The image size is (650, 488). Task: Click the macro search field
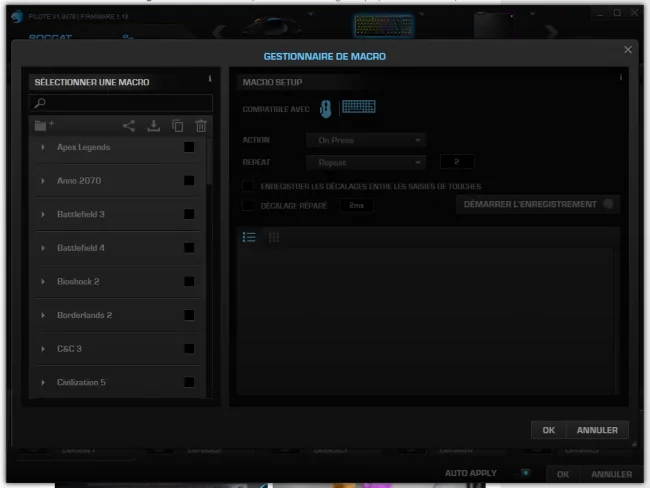(x=121, y=103)
